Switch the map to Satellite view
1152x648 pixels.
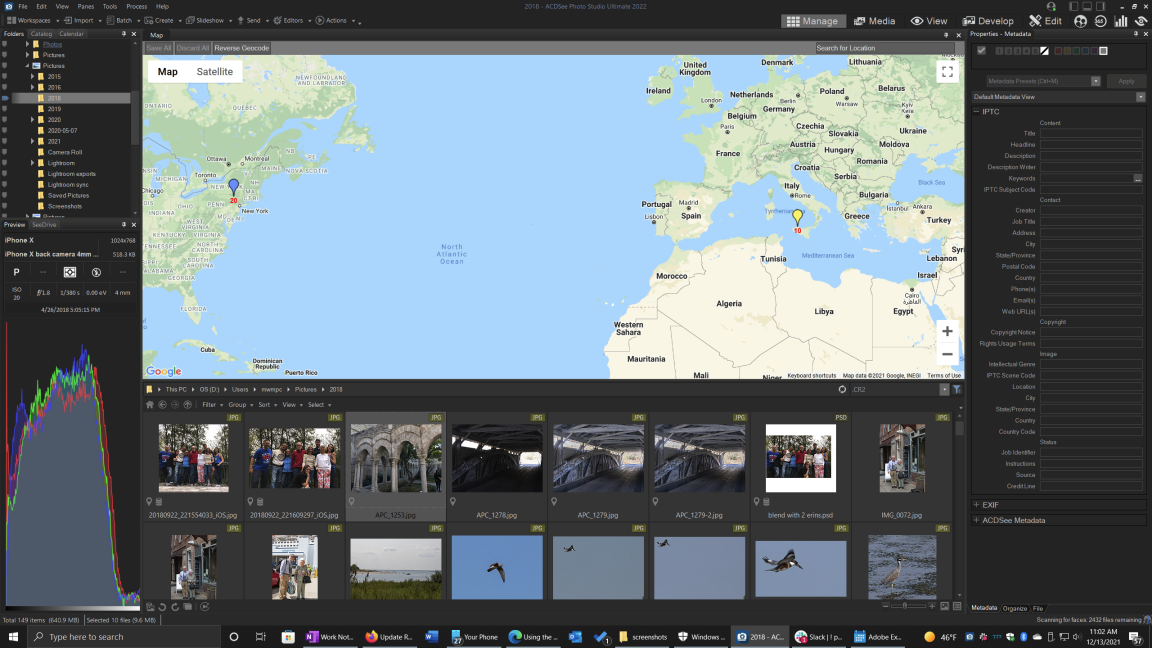point(214,72)
